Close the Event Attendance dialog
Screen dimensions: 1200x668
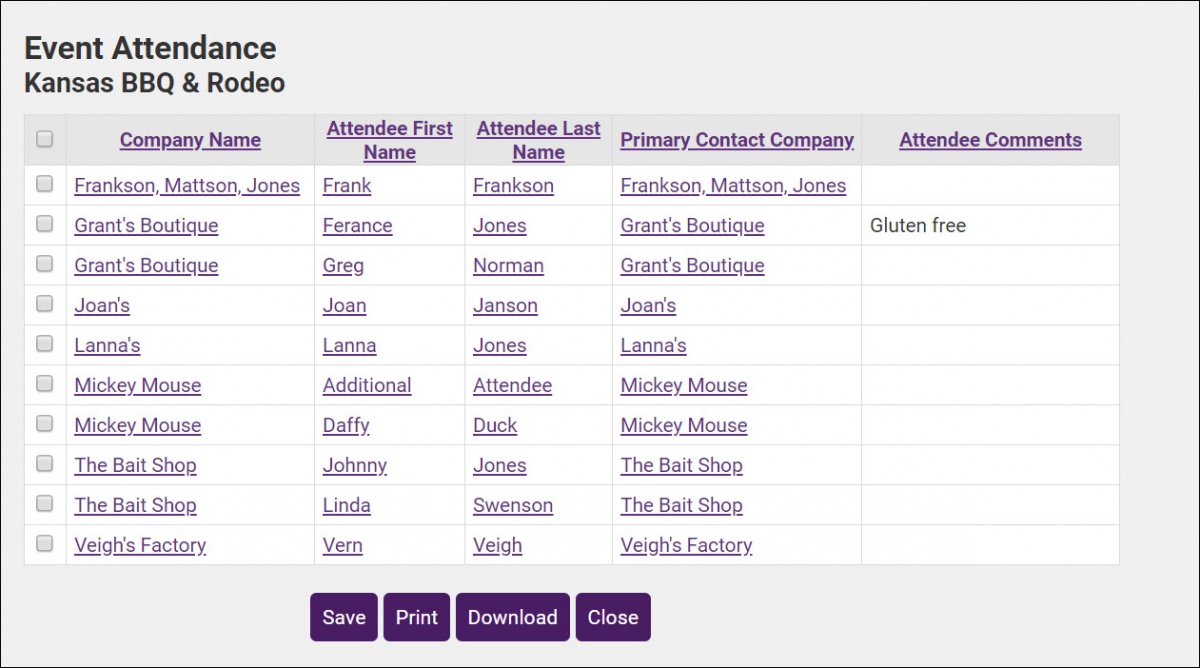613,617
